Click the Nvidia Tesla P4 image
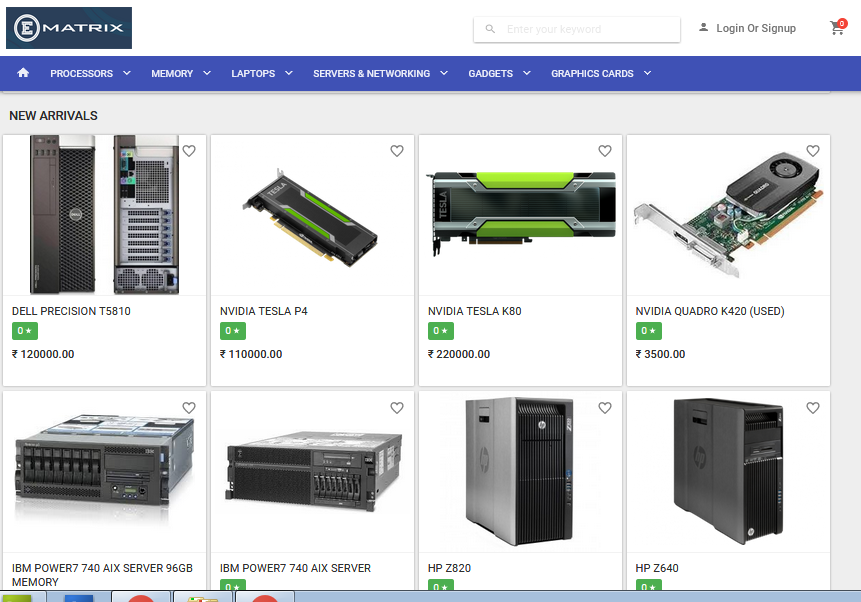Image resolution: width=861 pixels, height=602 pixels. click(x=312, y=218)
